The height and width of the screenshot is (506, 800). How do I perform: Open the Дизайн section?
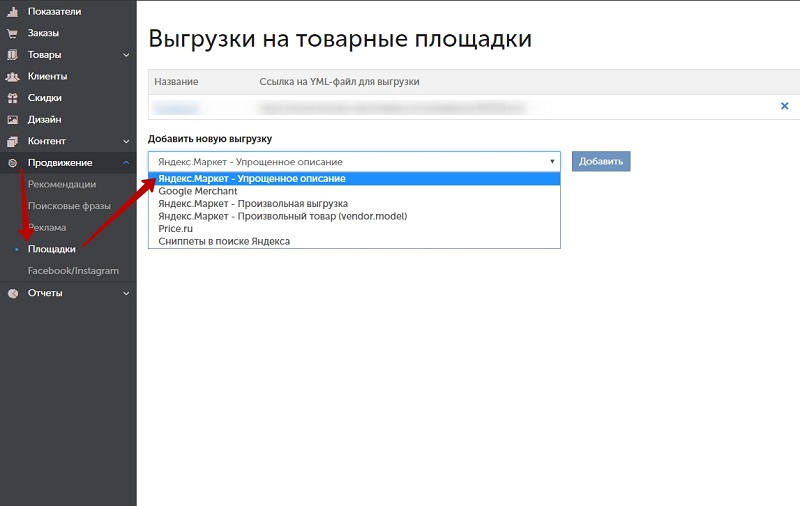44,119
